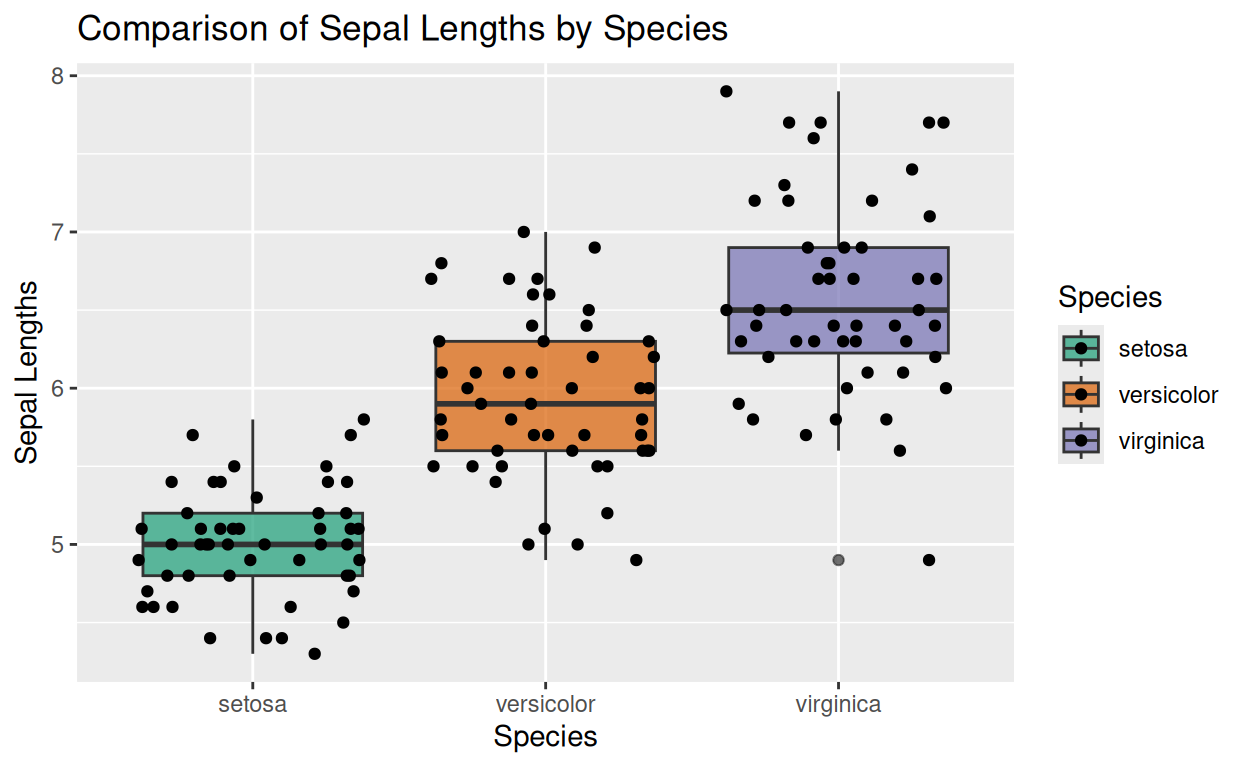Click the orange versicolor legend swatch
1248x768 pixels.
tap(1081, 394)
